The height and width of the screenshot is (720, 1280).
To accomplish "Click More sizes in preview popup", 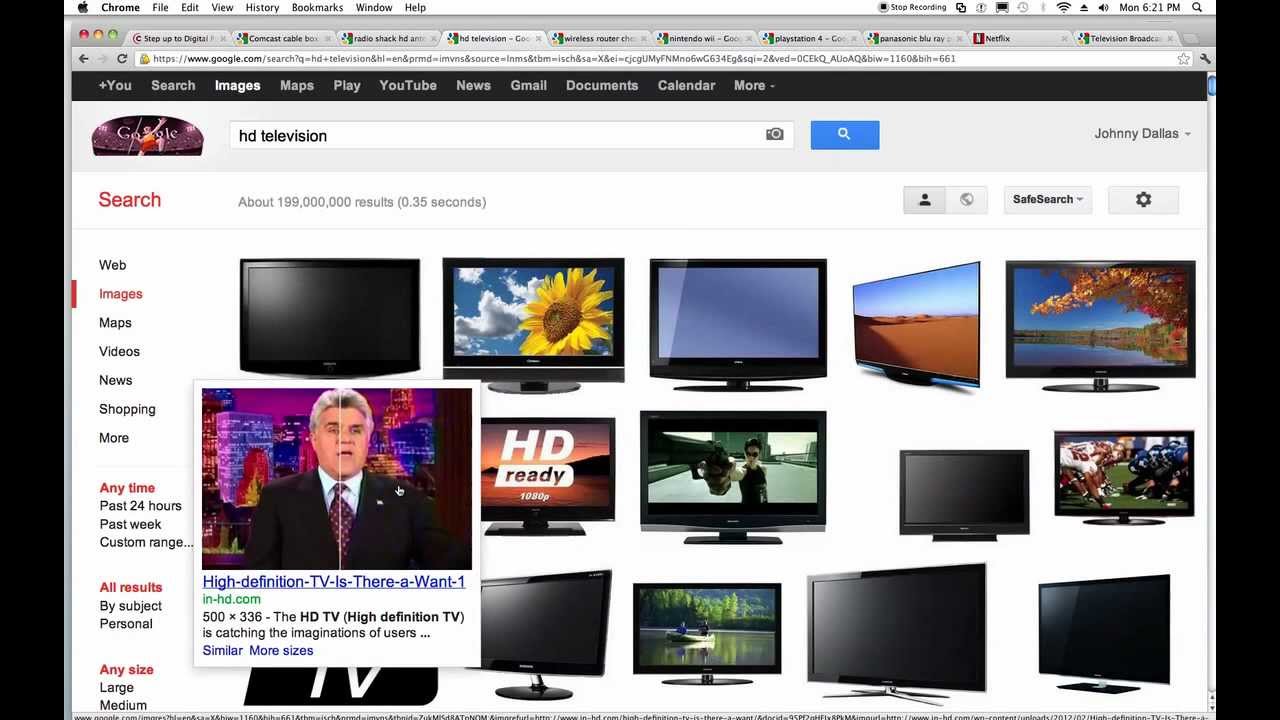I will pos(281,650).
